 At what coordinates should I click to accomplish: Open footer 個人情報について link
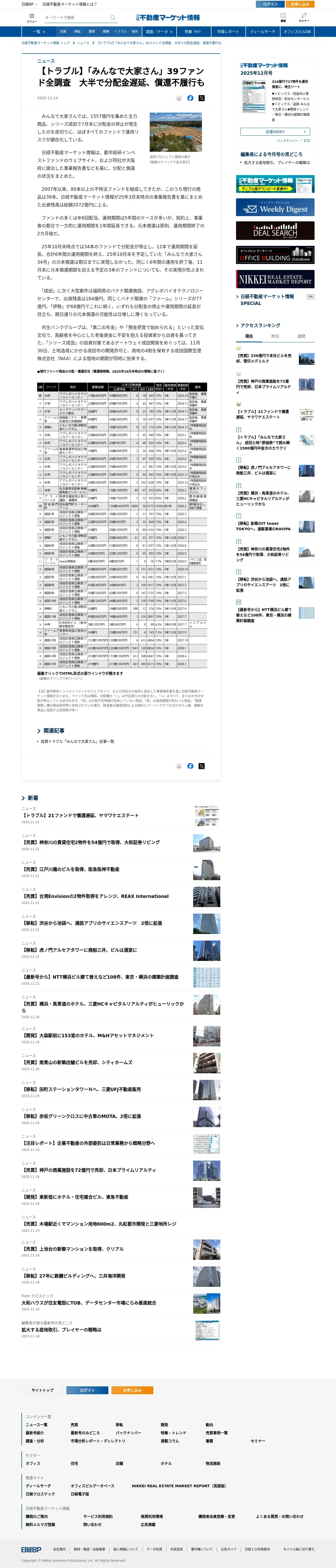[126, 1549]
